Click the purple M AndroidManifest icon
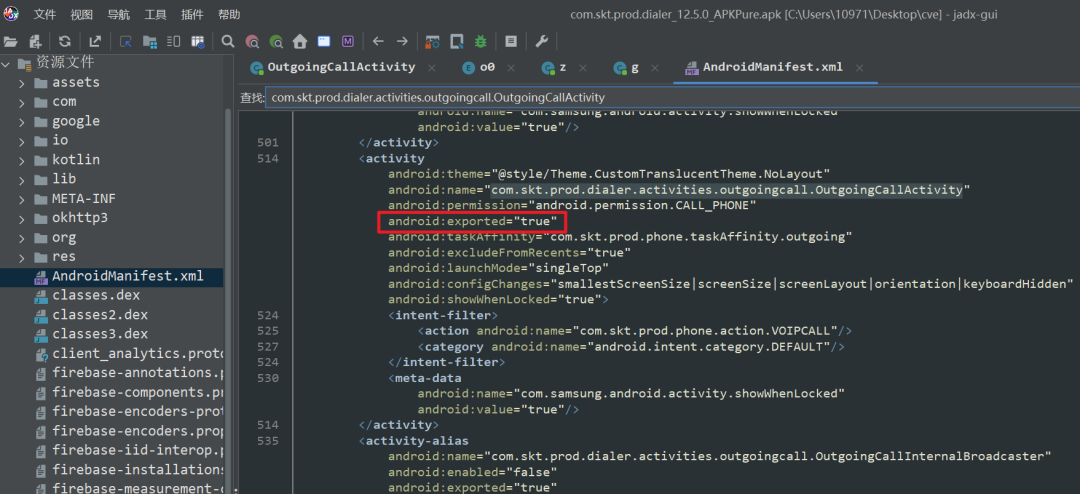 coord(348,41)
